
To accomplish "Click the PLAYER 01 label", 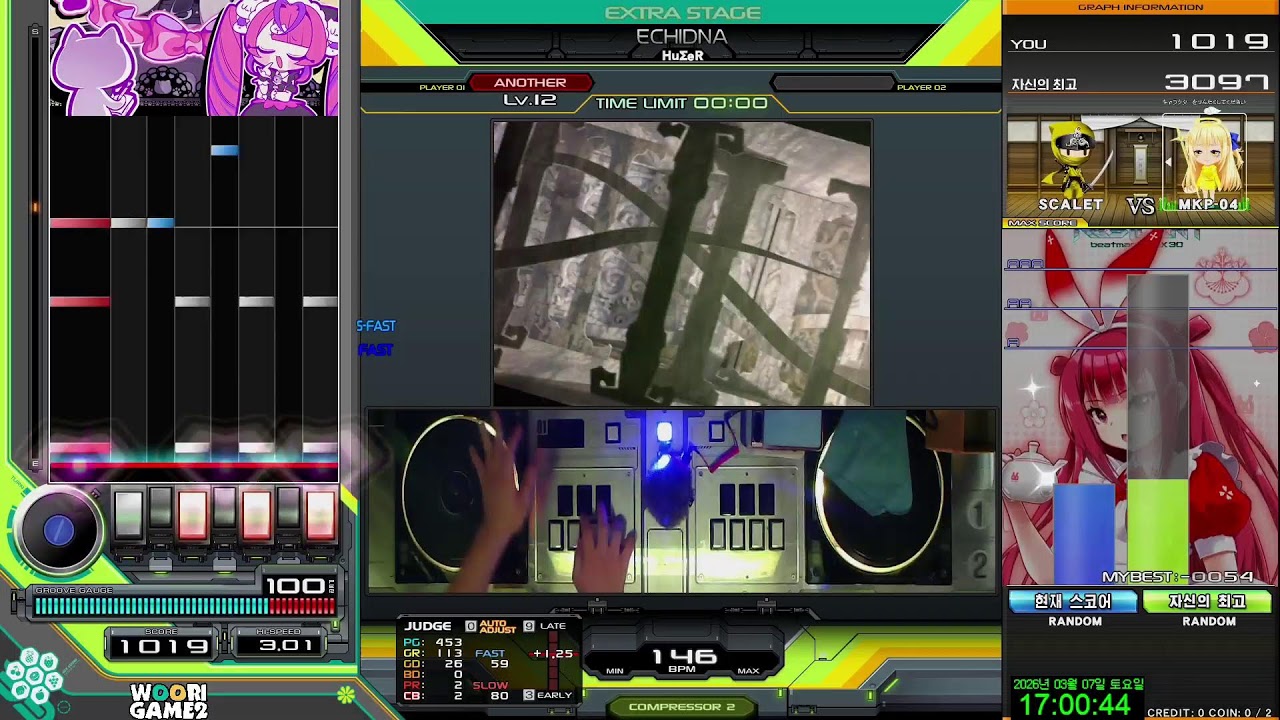I will 442,88.
